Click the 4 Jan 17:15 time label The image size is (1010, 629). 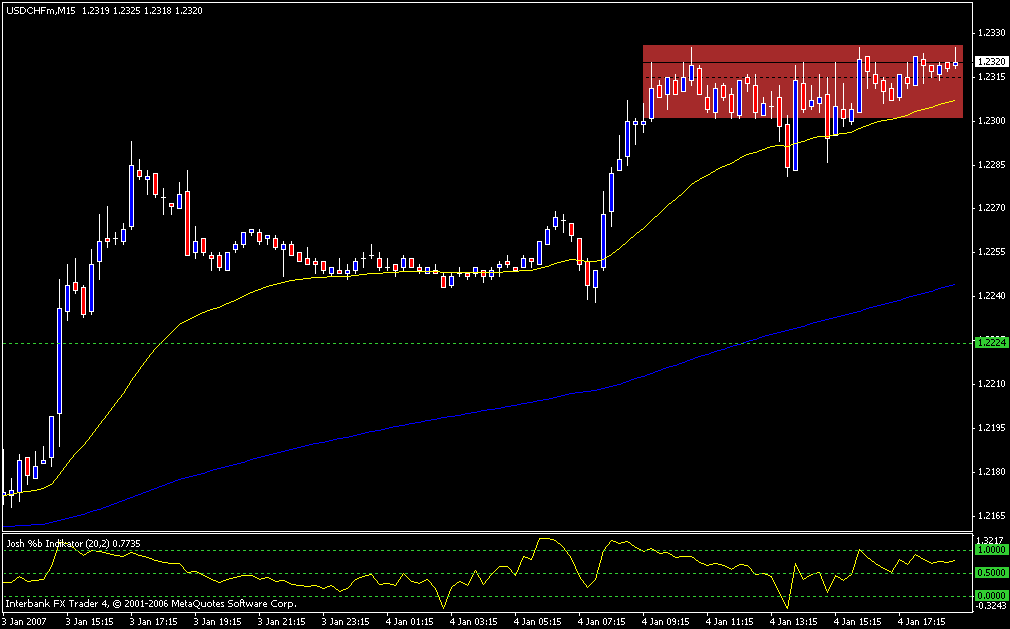pos(918,621)
